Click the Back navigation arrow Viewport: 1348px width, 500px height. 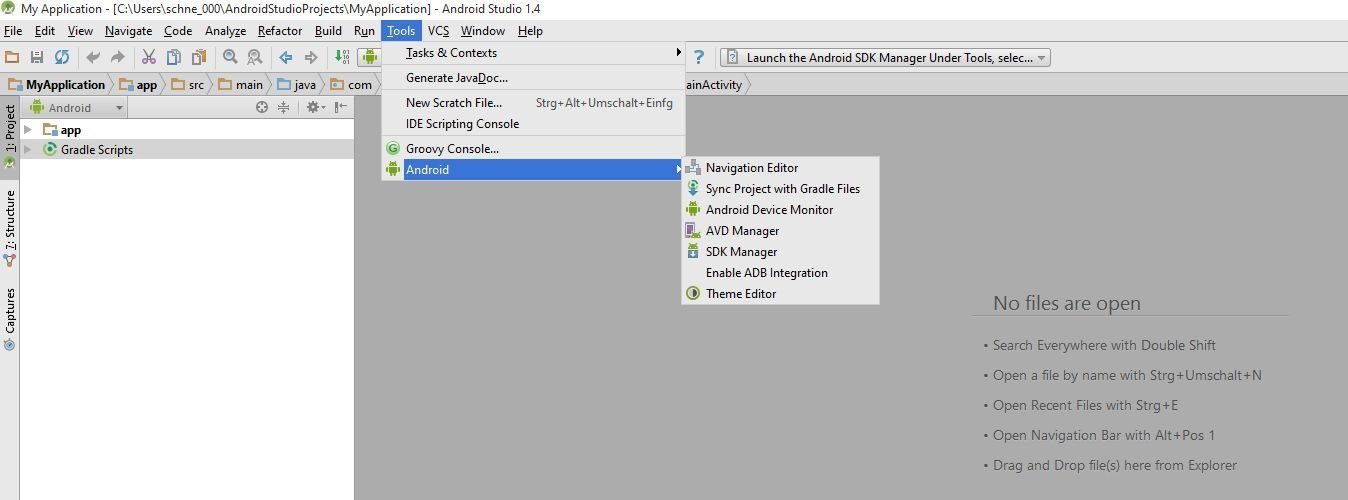click(286, 58)
